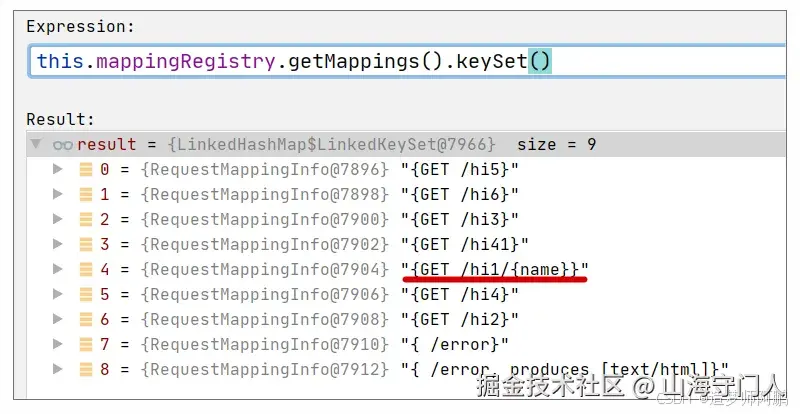Click the RequestMappingInfo@7910 type text
This screenshot has height=414, width=800.
coord(265,345)
